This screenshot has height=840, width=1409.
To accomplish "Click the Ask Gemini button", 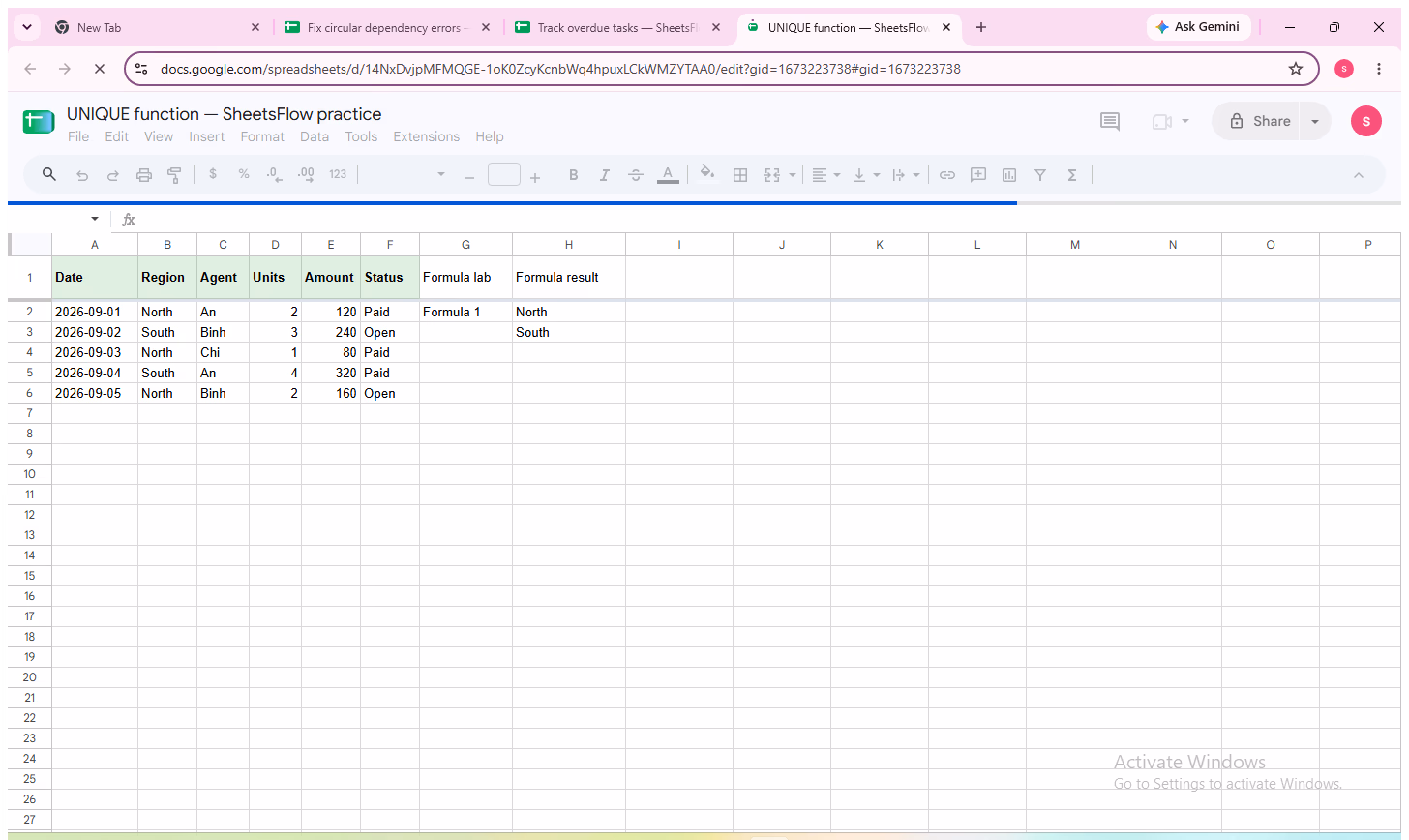I will (1200, 27).
